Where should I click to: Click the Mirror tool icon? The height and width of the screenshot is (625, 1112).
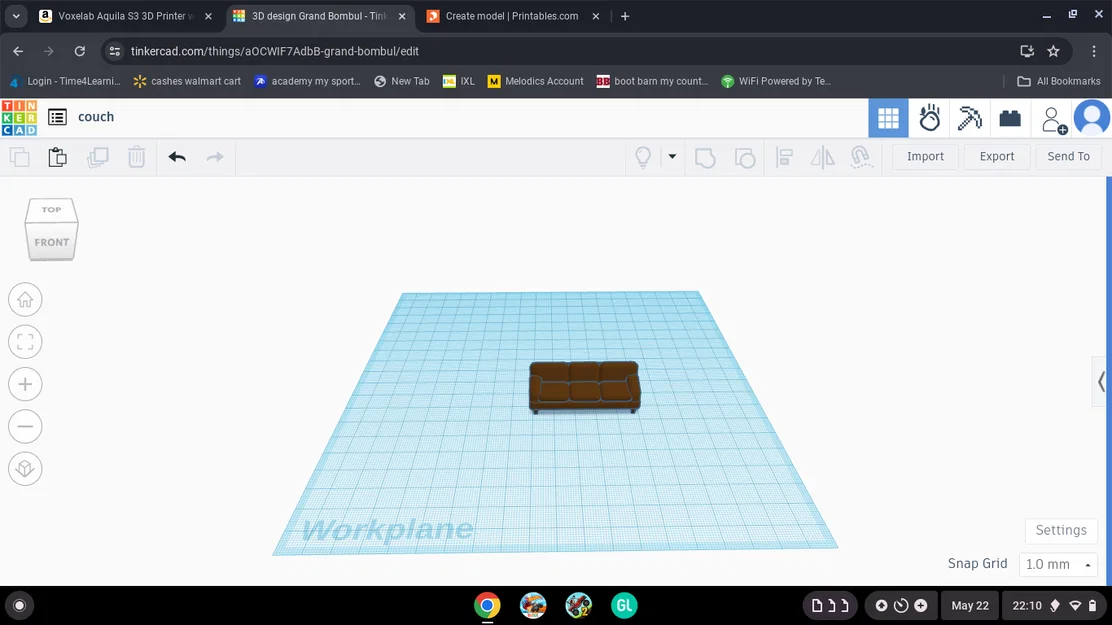click(x=823, y=157)
